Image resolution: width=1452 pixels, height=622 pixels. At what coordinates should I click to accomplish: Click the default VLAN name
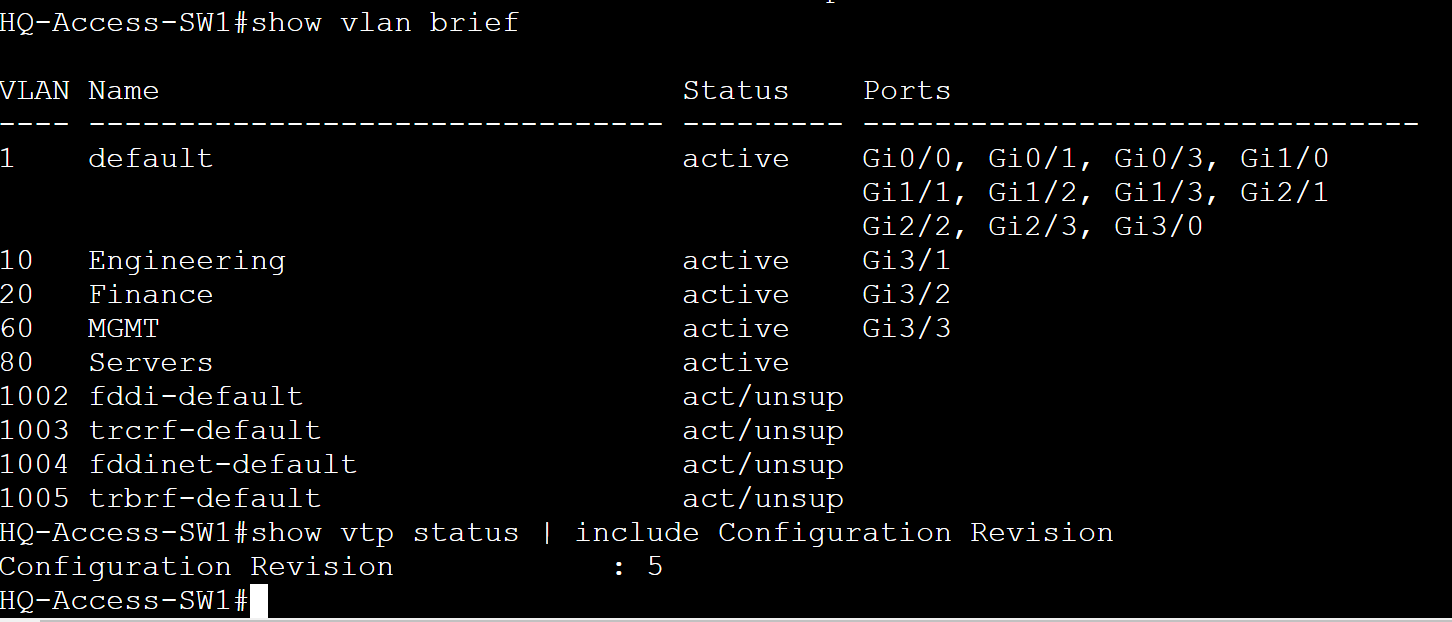151,159
